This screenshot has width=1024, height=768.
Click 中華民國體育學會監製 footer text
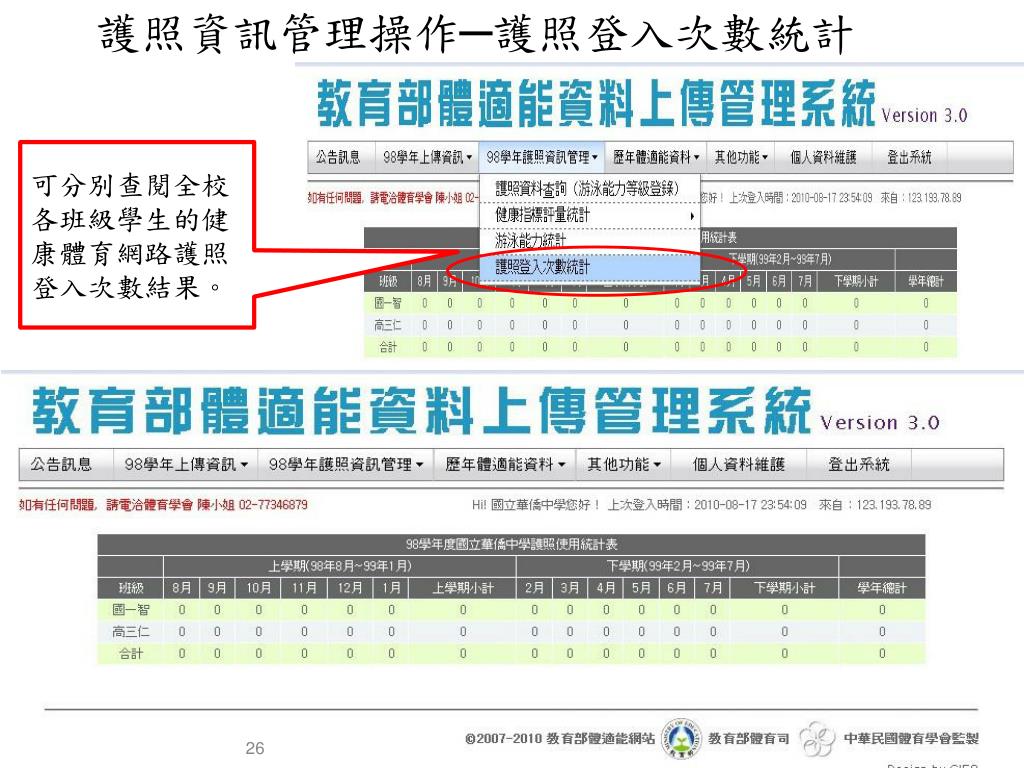[911, 739]
